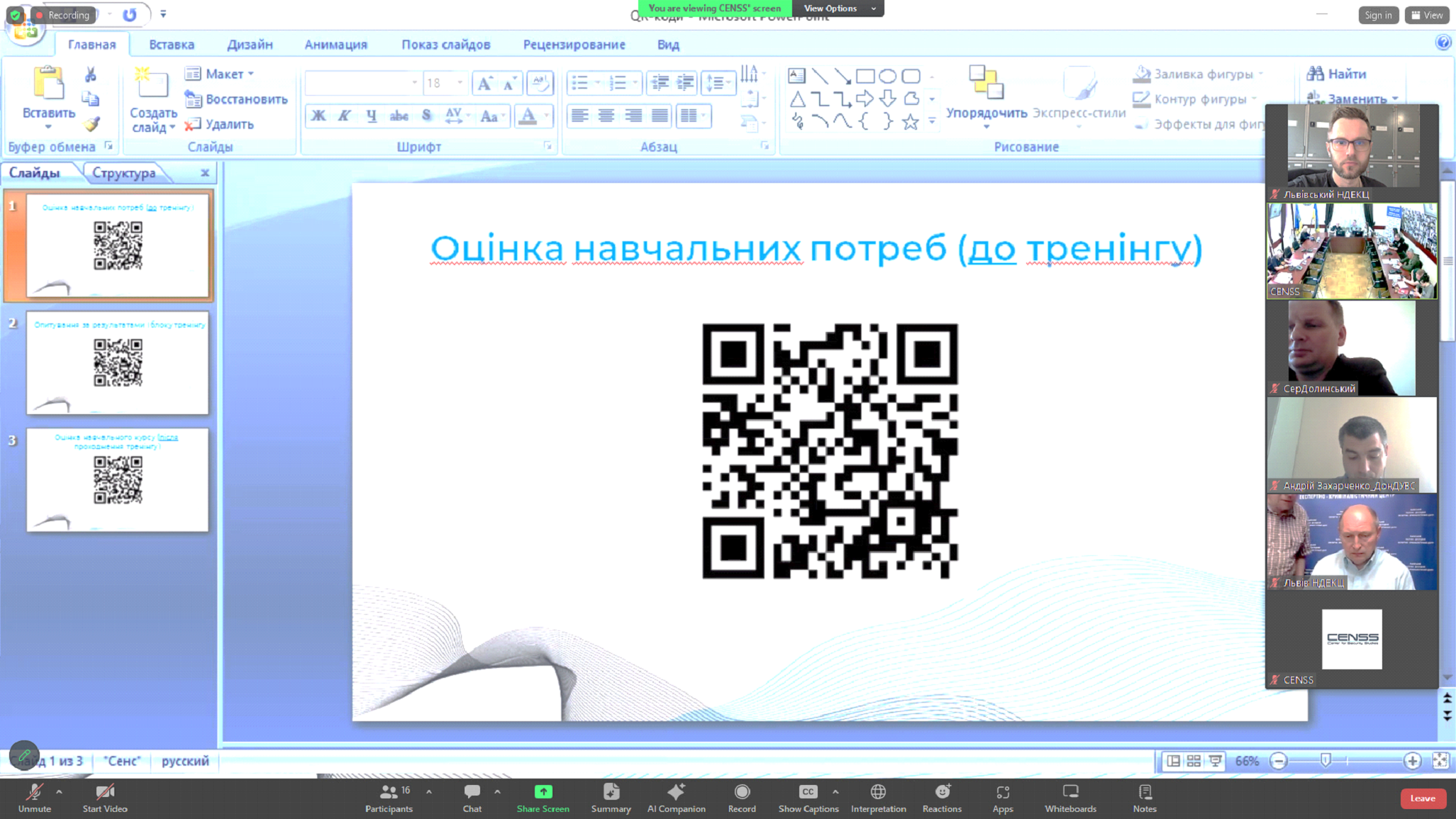Open Zoom Participants panel
Viewport: 1456px width, 819px height.
tap(389, 798)
